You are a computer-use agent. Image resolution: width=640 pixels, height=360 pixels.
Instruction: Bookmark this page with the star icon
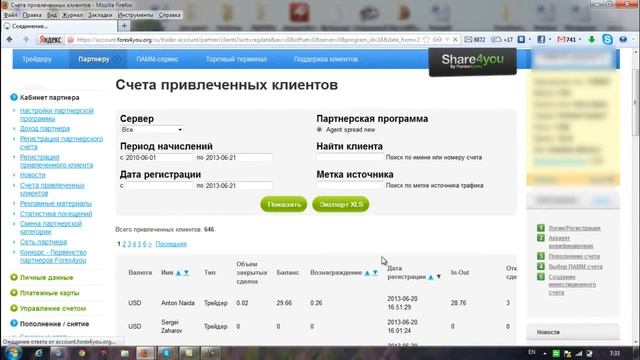(x=427, y=40)
